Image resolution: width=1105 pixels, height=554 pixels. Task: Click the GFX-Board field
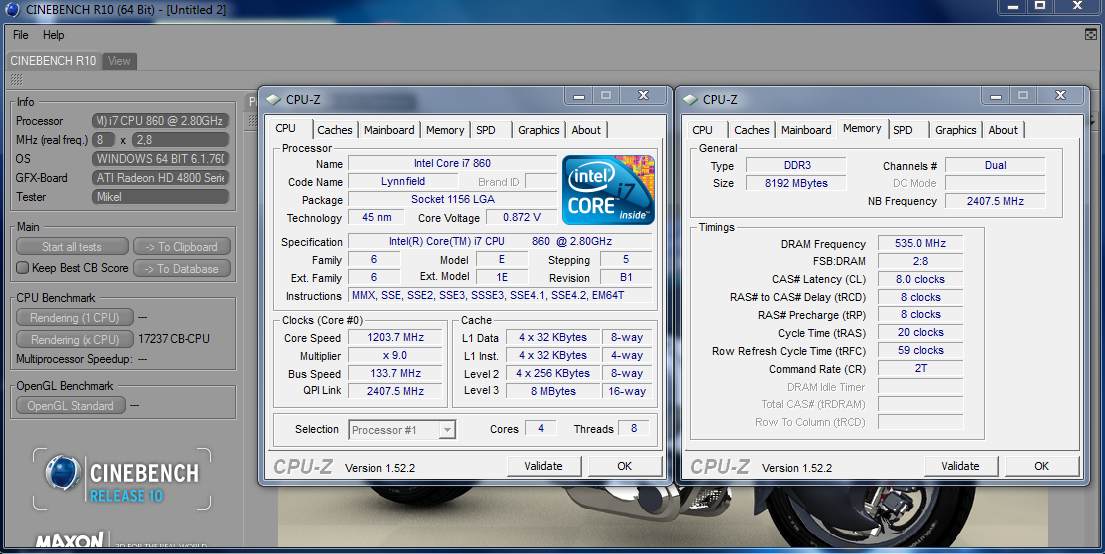pyautogui.click(x=160, y=178)
